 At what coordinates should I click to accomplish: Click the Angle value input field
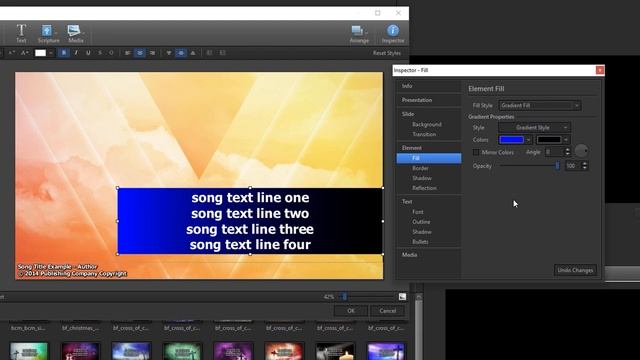[x=554, y=152]
